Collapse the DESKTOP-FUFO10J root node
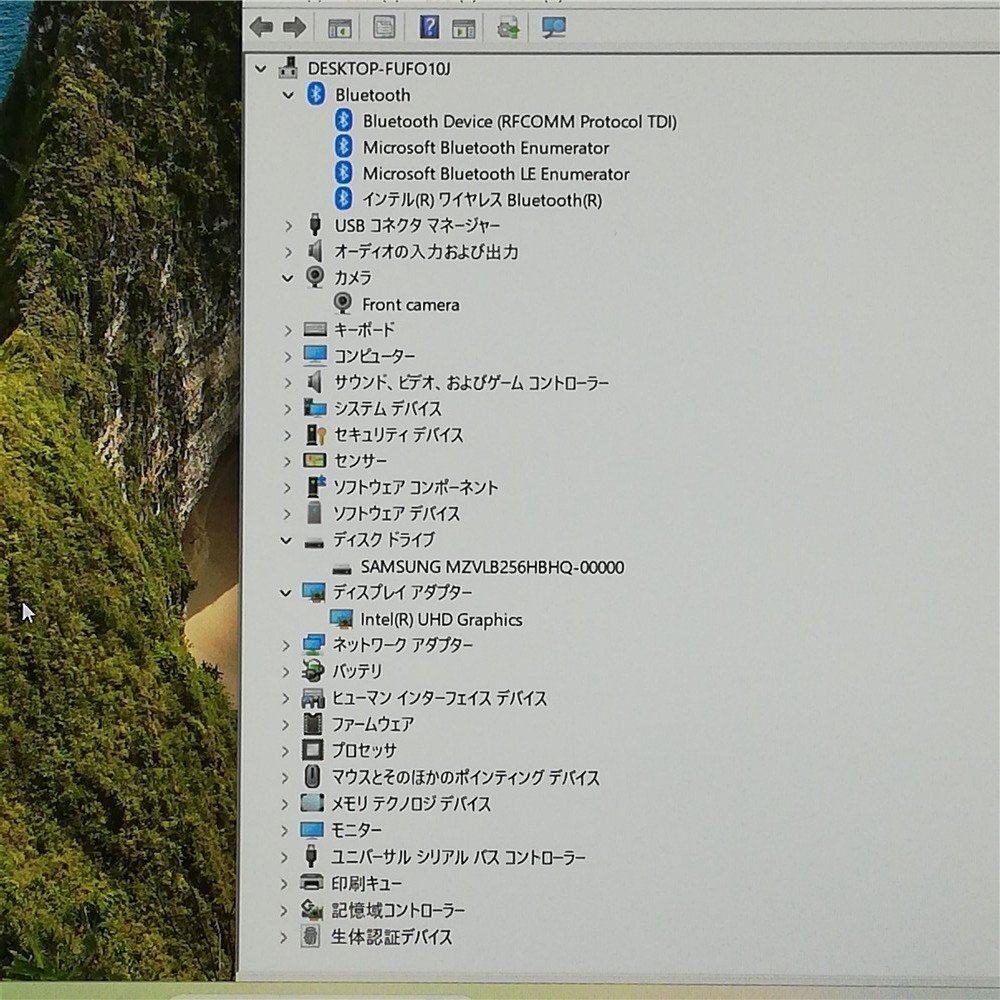 click(260, 68)
